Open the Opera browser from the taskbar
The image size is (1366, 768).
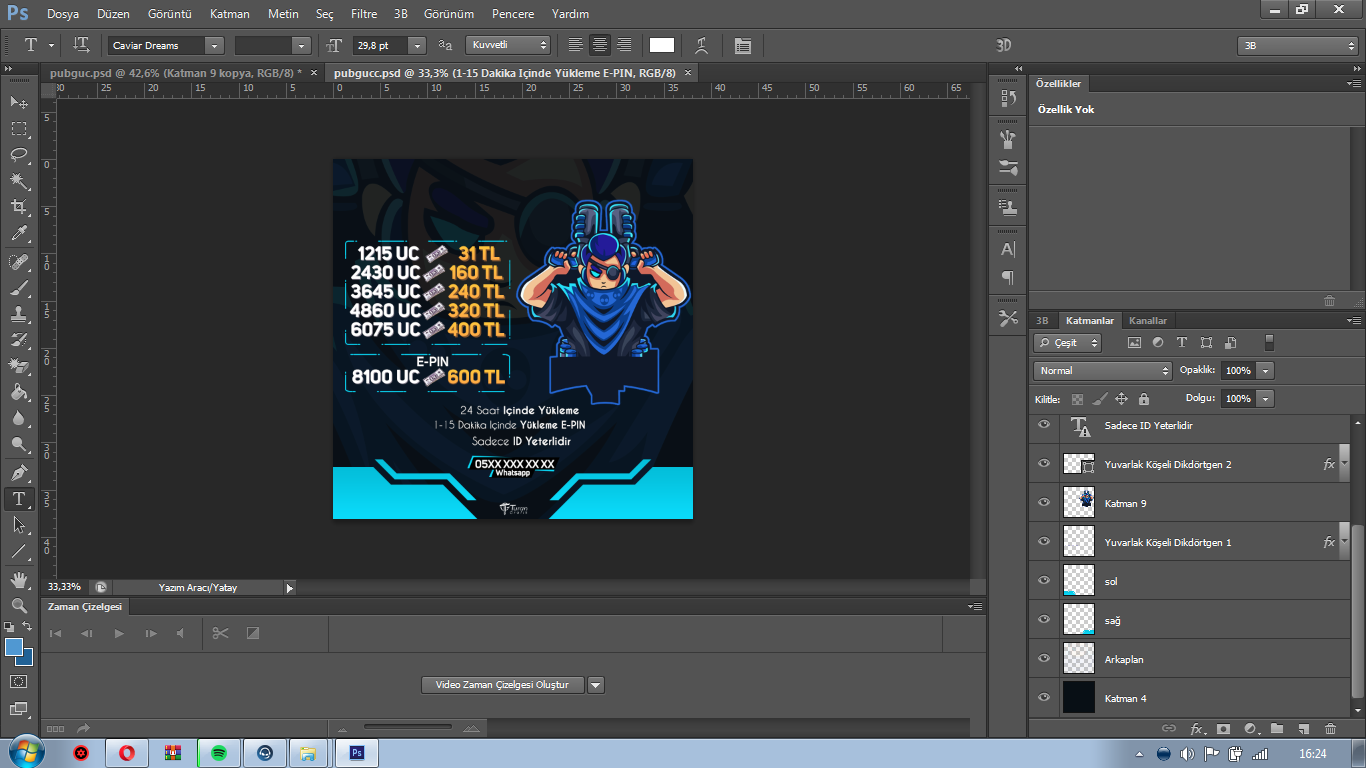127,753
